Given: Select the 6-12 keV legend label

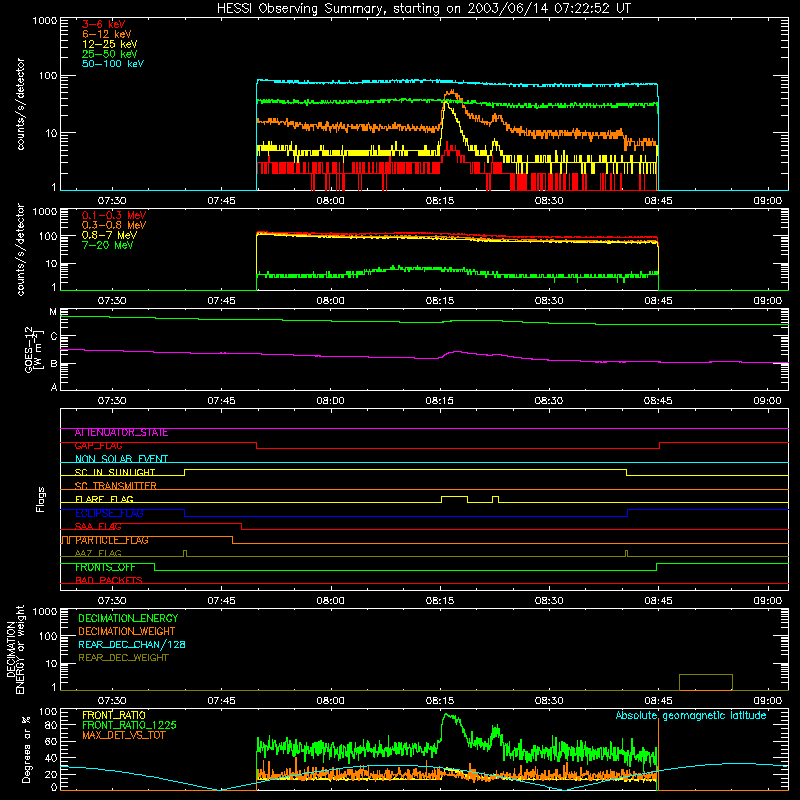Looking at the screenshot, I should pos(106,34).
